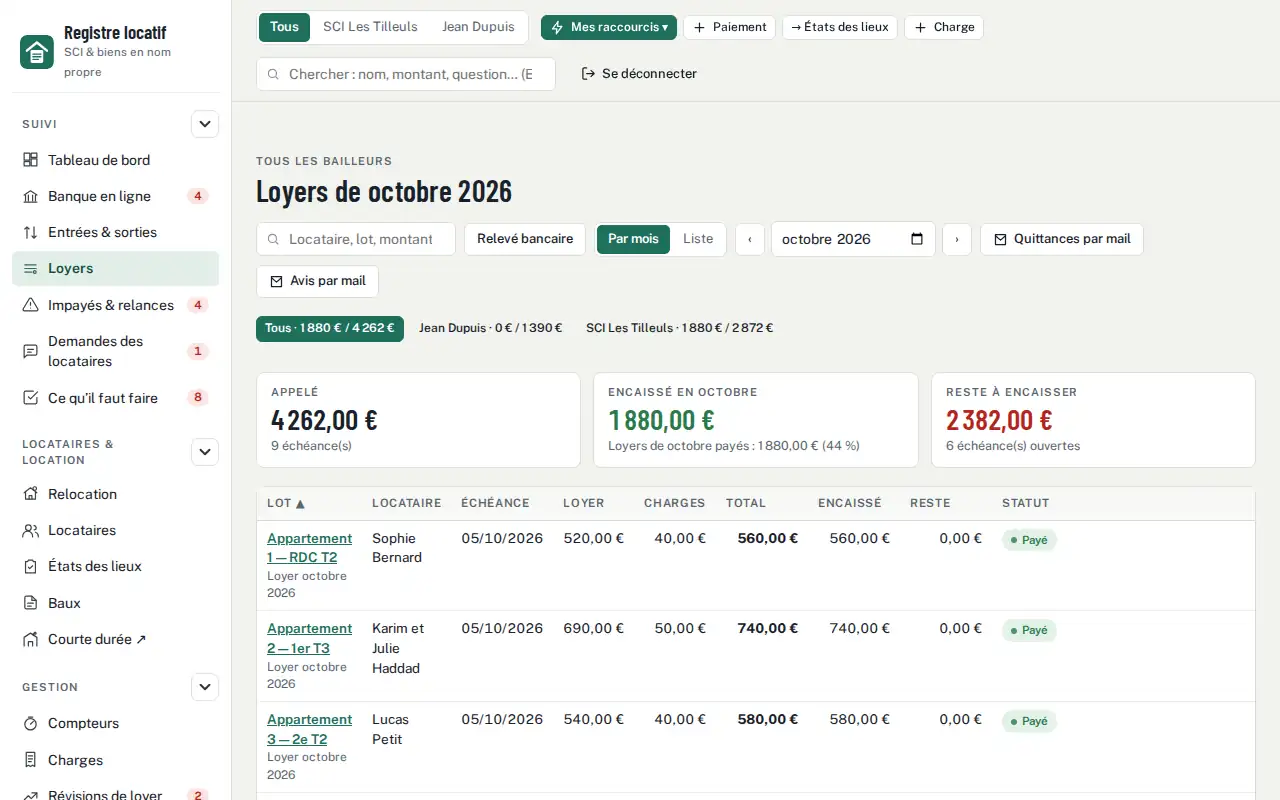This screenshot has height=800, width=1280.
Task: Click the Paiement shortcut button
Action: [x=730, y=27]
